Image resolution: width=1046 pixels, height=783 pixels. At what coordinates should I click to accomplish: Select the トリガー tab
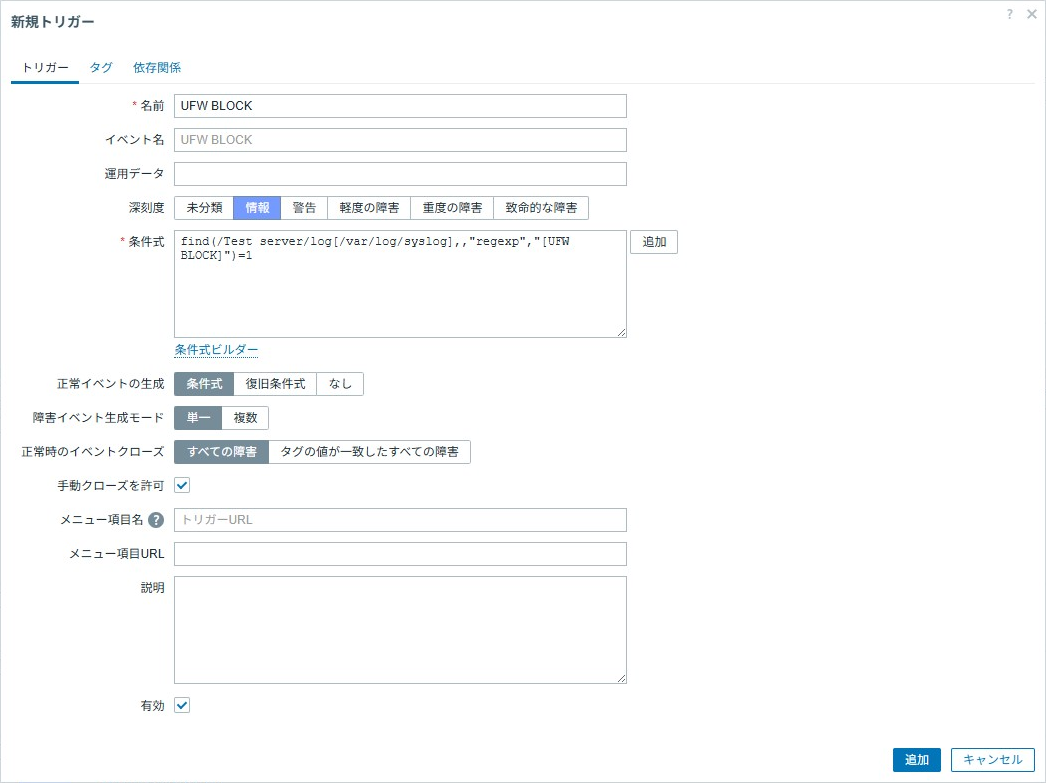pos(45,68)
